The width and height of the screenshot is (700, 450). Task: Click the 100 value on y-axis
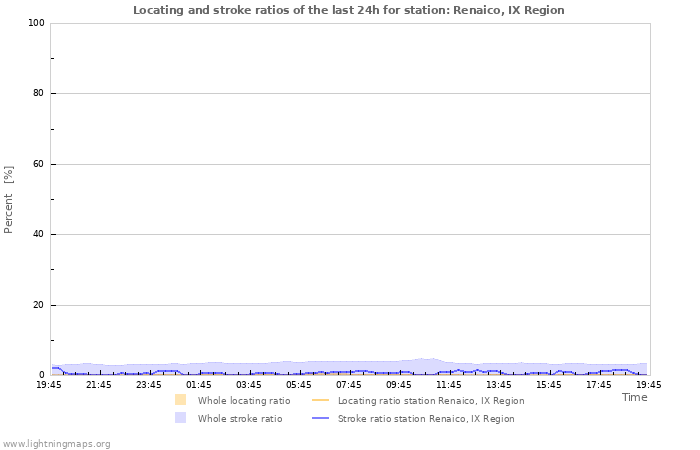point(36,23)
